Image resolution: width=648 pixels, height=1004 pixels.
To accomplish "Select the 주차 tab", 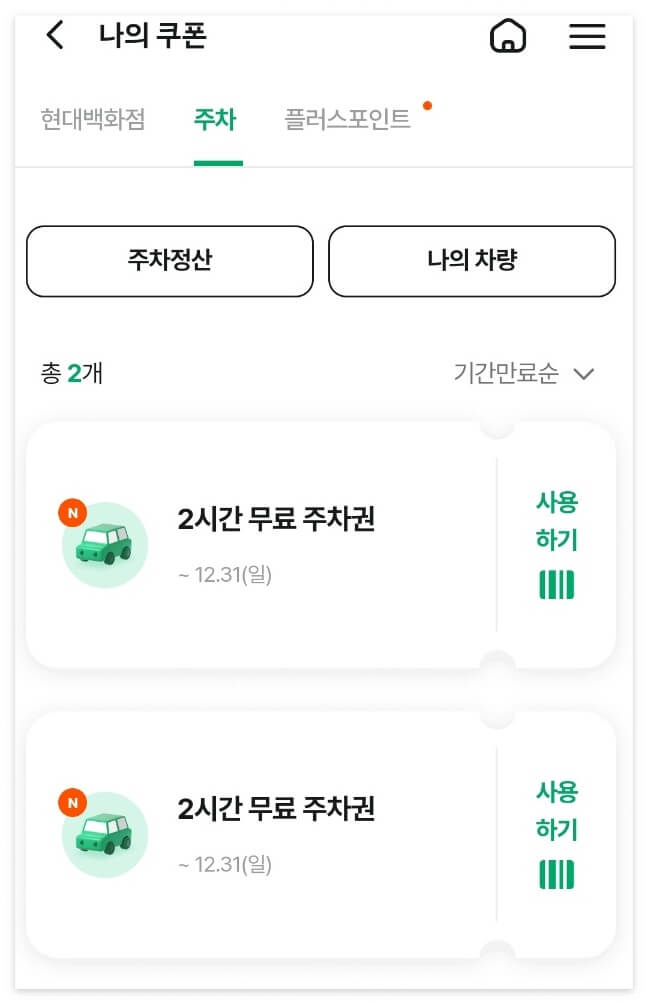I will pyautogui.click(x=217, y=118).
